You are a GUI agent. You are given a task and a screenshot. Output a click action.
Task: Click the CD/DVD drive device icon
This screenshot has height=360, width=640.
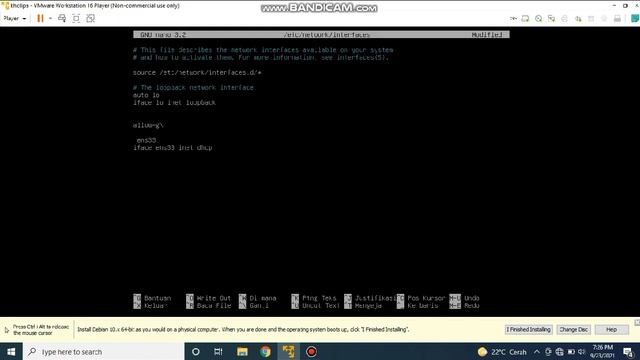coord(538,18)
